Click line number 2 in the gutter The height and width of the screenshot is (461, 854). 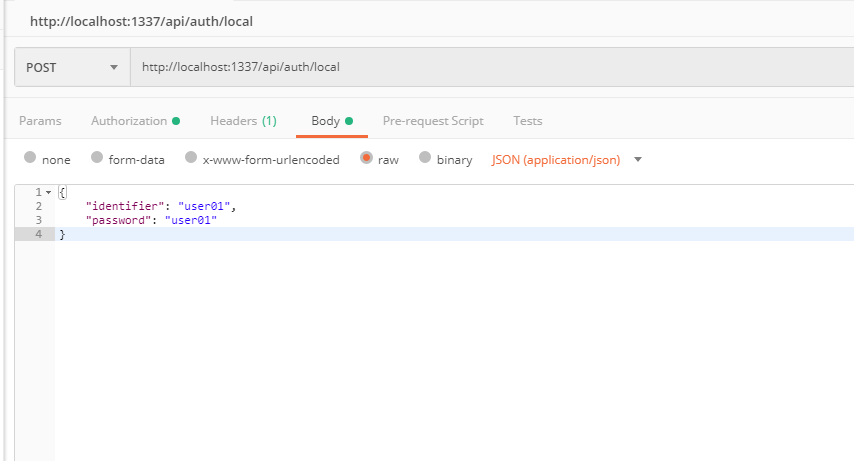click(39, 206)
